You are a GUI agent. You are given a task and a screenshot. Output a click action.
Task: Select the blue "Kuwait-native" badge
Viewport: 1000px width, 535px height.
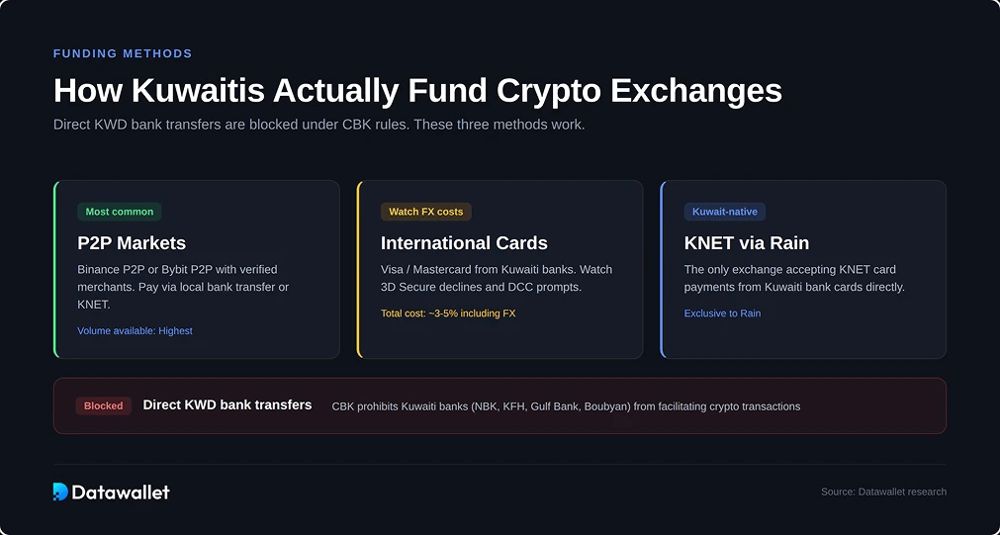[x=724, y=212]
